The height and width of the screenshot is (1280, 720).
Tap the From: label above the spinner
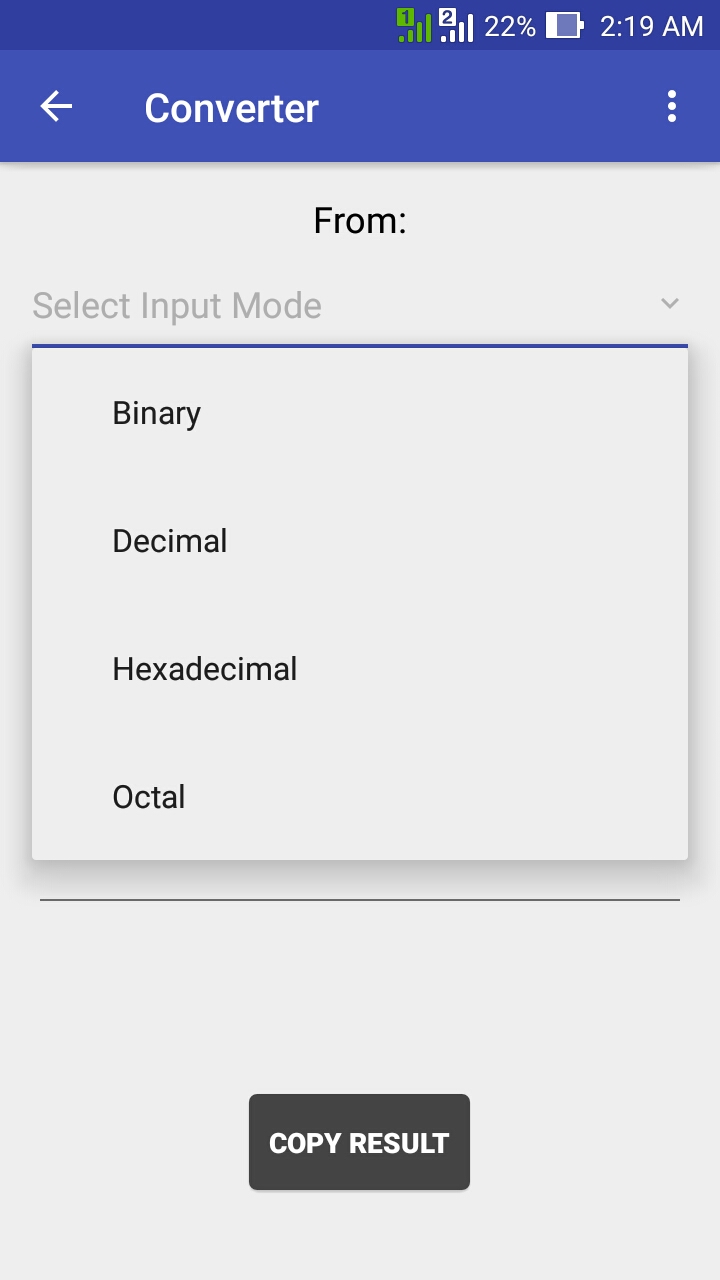pos(359,220)
